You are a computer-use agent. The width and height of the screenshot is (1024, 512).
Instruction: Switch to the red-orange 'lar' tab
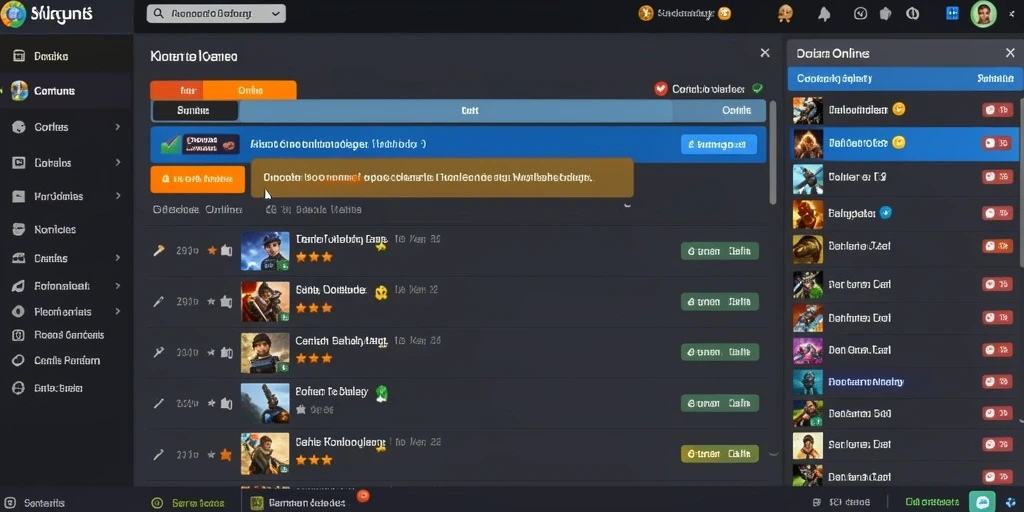(x=177, y=90)
